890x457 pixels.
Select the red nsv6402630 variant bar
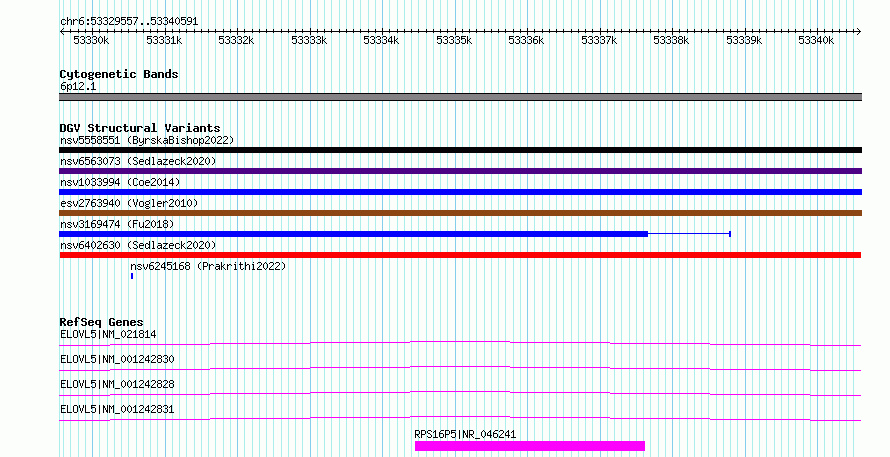click(460, 255)
